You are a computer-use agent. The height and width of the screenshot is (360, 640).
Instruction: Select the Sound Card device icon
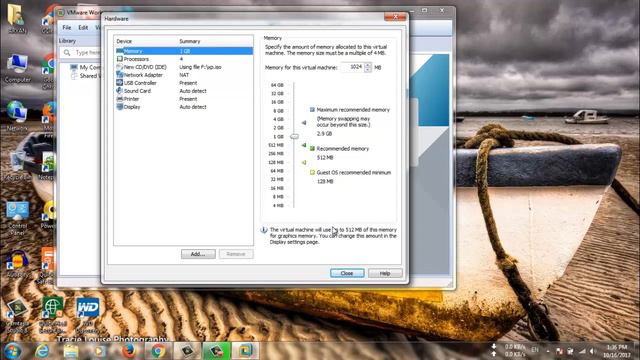click(x=120, y=91)
